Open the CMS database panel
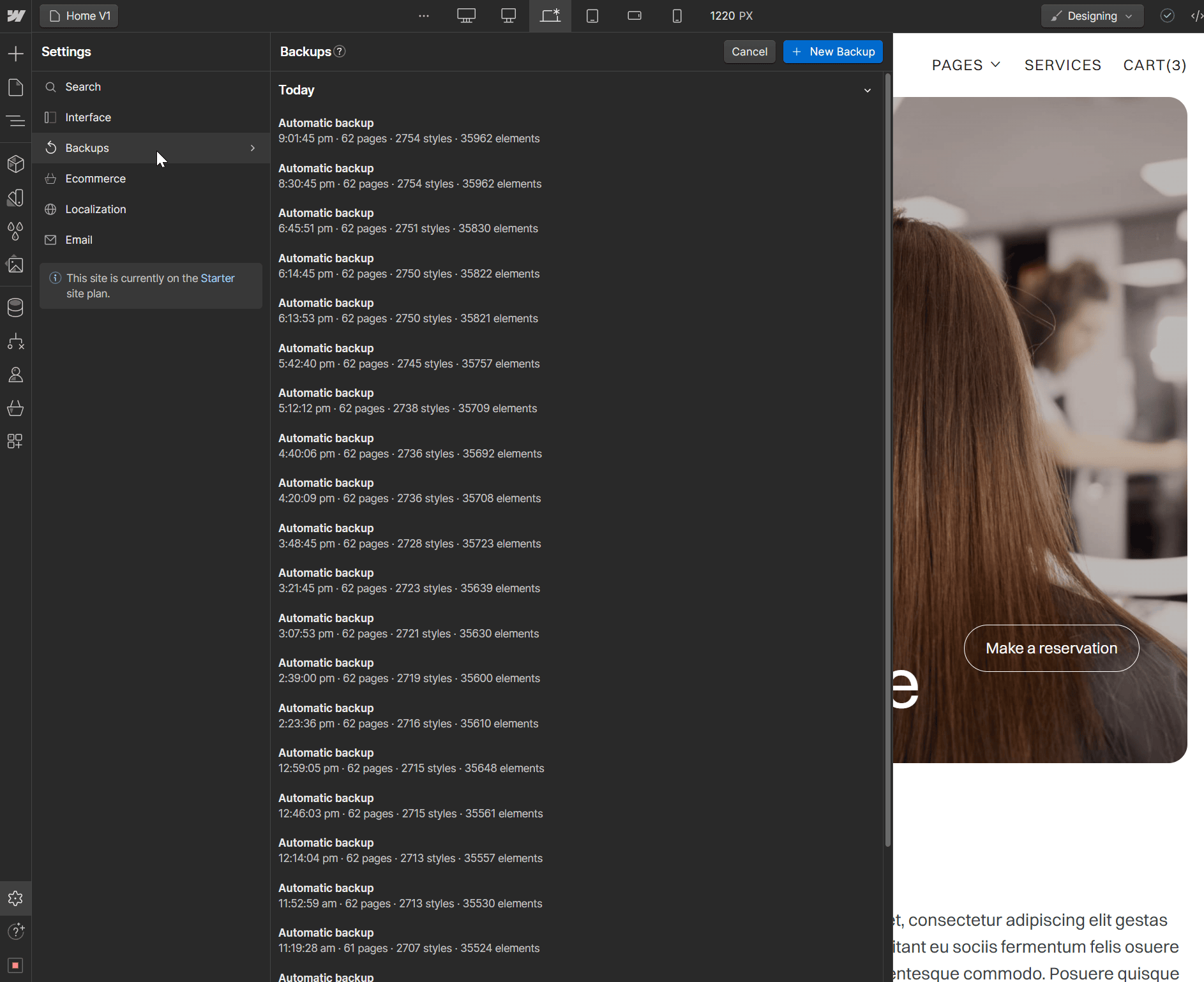This screenshot has height=982, width=1204. [x=16, y=308]
